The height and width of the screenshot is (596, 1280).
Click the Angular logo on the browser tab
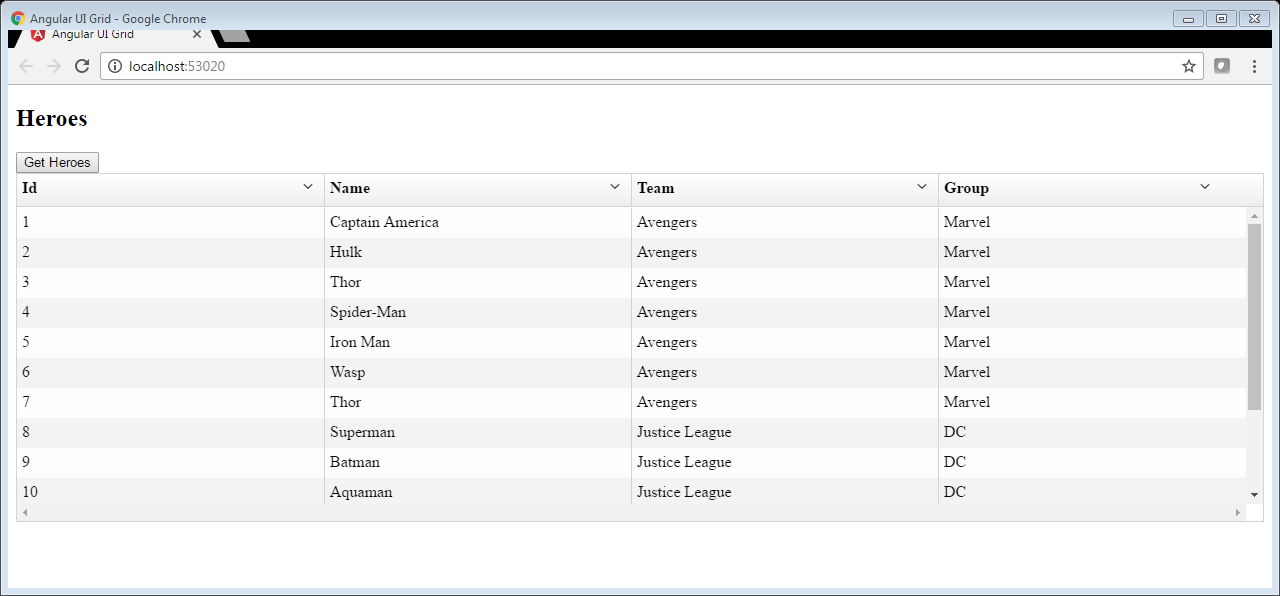point(38,33)
